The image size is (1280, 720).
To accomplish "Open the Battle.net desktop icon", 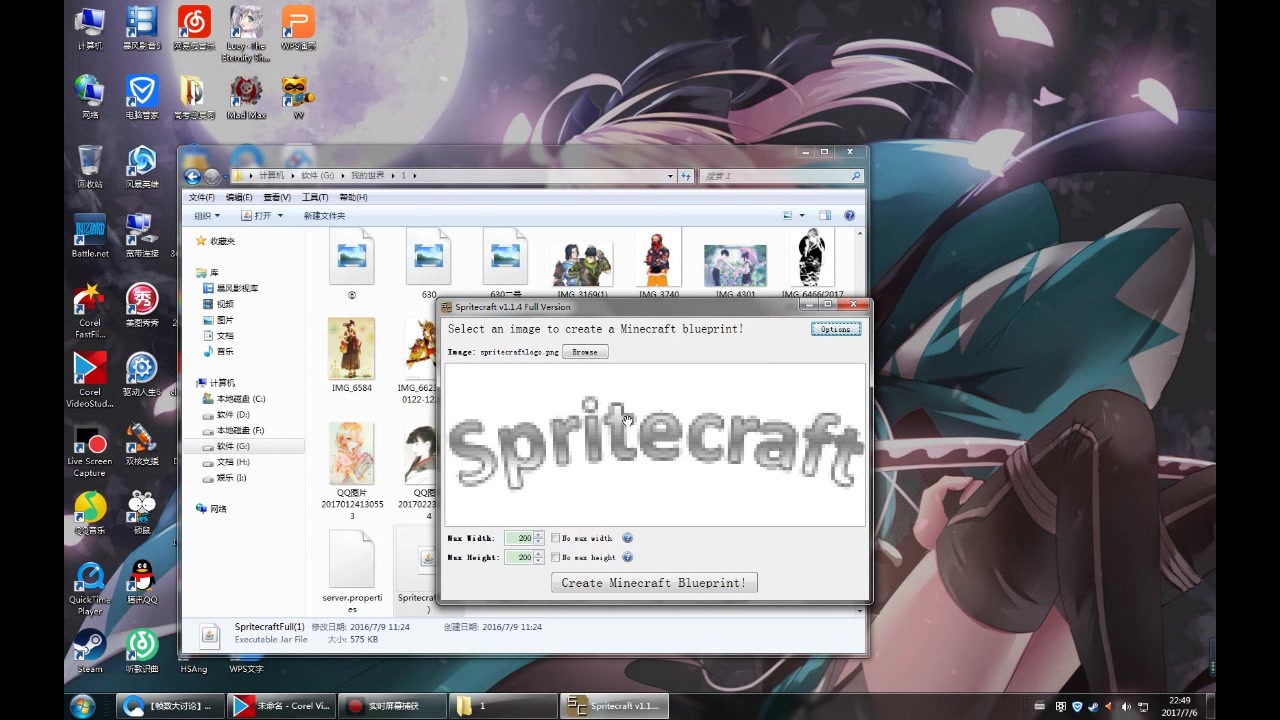I will (90, 237).
